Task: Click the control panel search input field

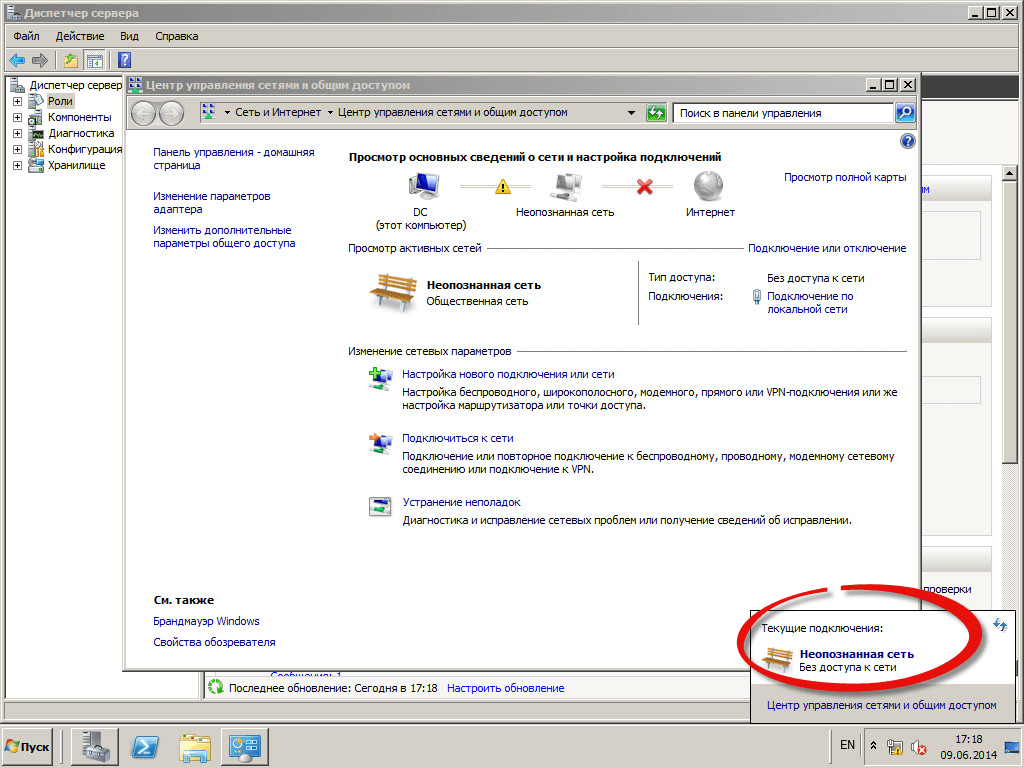Action: coord(781,113)
